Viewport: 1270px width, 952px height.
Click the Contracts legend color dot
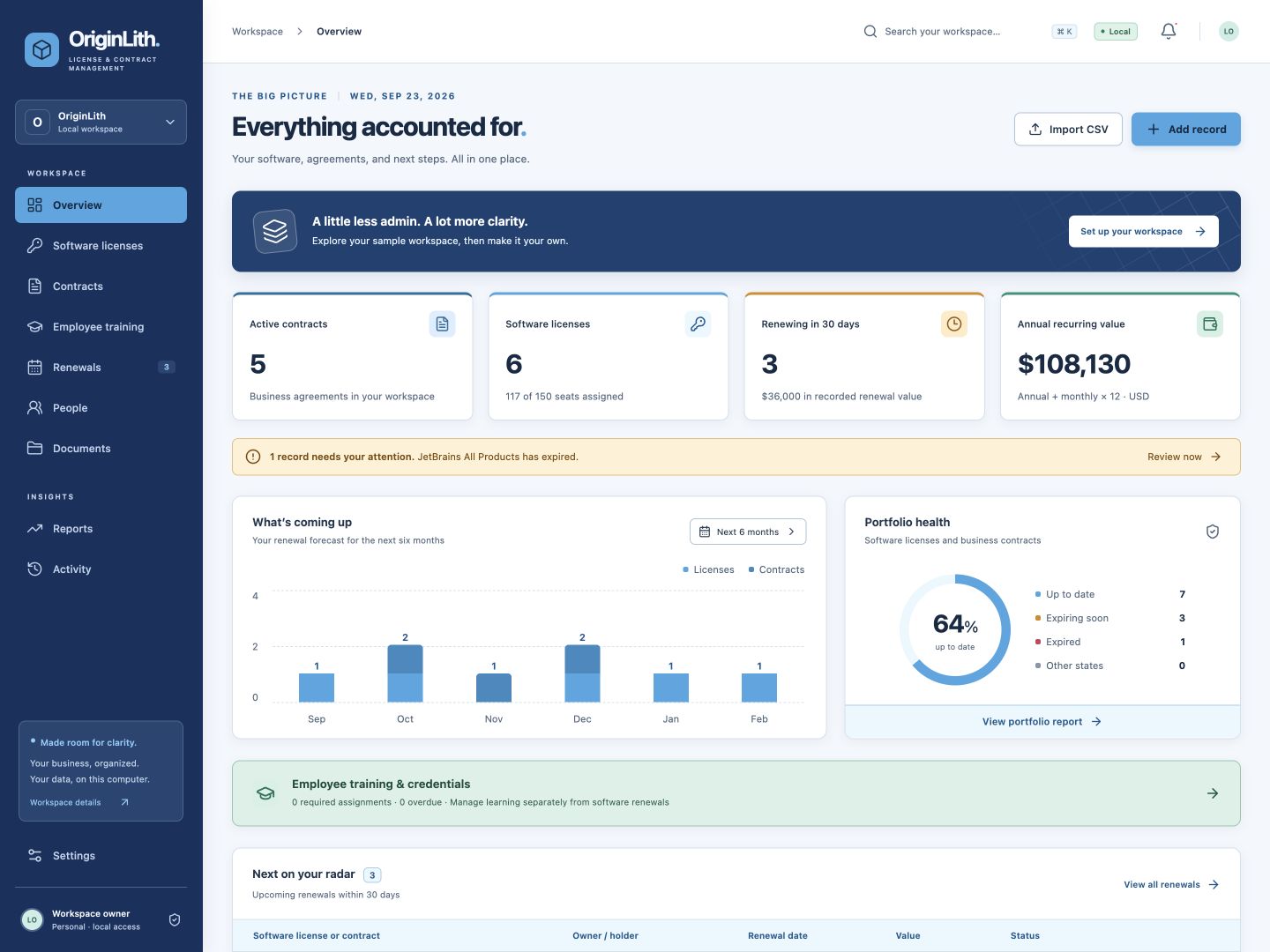click(x=751, y=569)
